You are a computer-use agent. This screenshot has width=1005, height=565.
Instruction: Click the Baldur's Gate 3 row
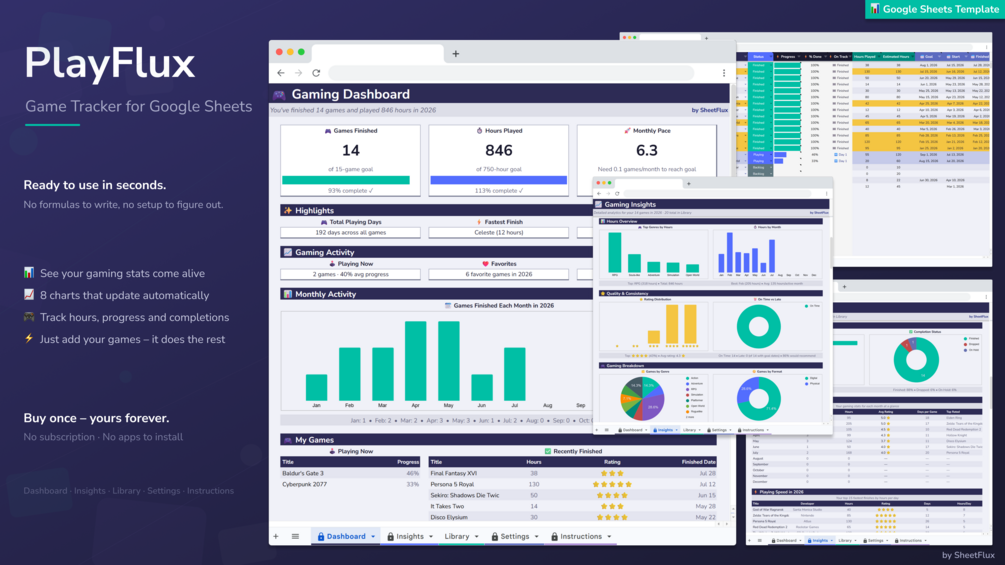[x=351, y=473]
